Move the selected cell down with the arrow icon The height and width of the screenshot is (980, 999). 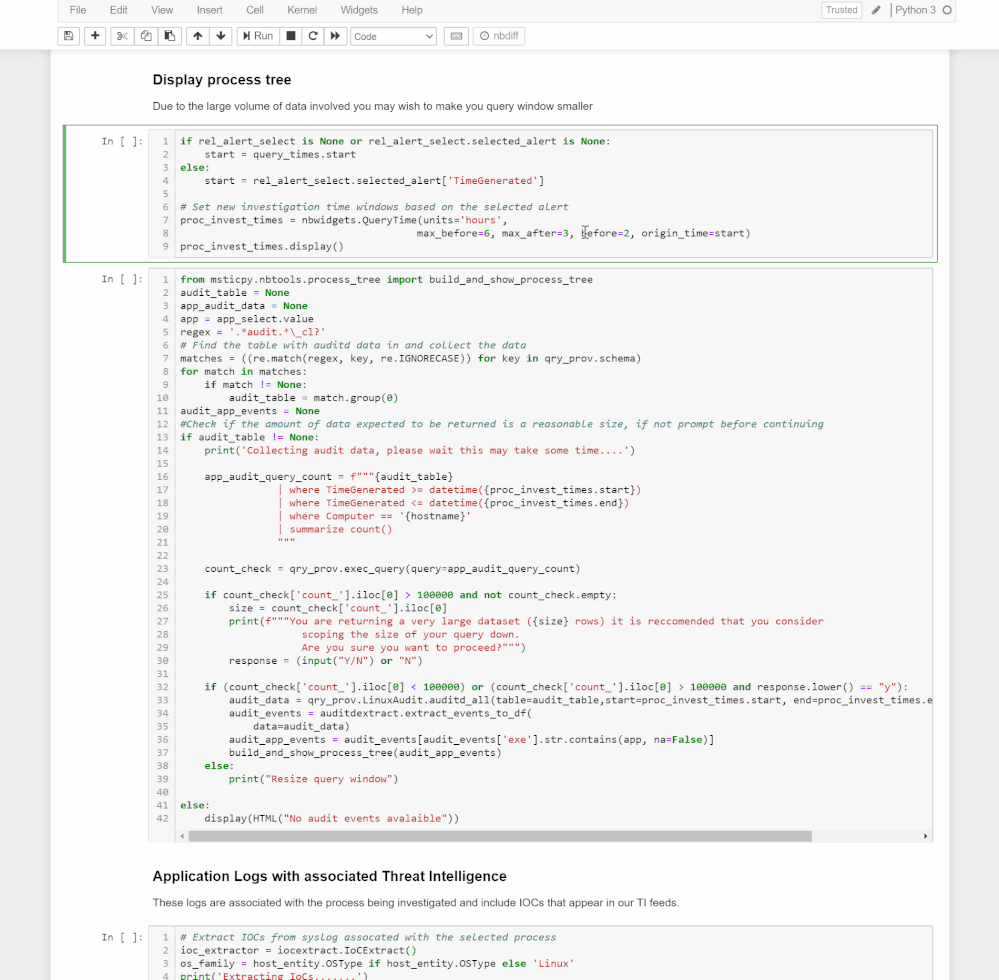click(x=221, y=36)
